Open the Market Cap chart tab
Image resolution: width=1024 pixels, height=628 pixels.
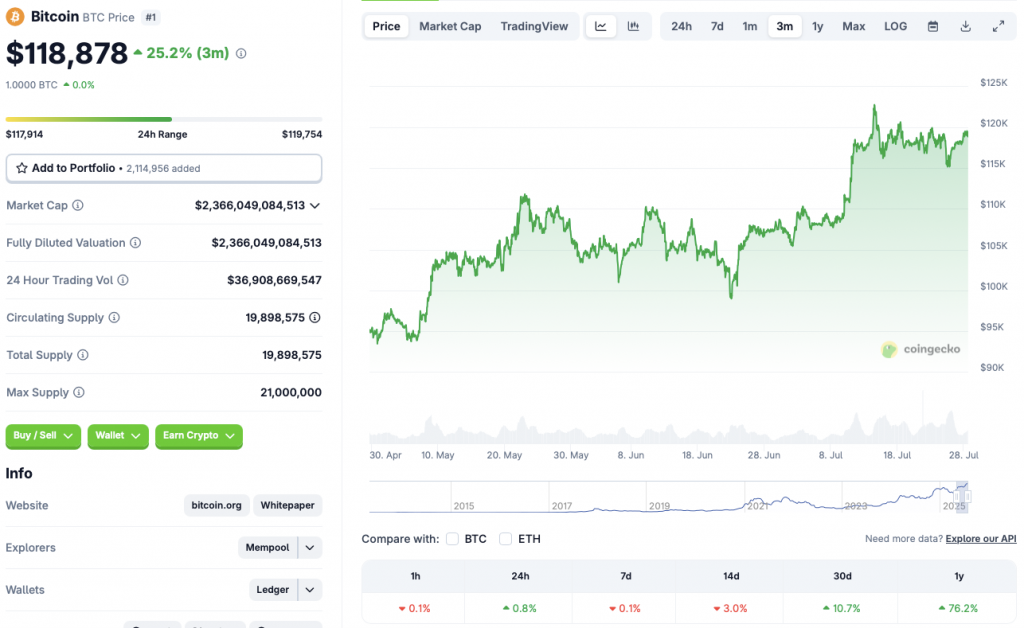click(x=450, y=26)
